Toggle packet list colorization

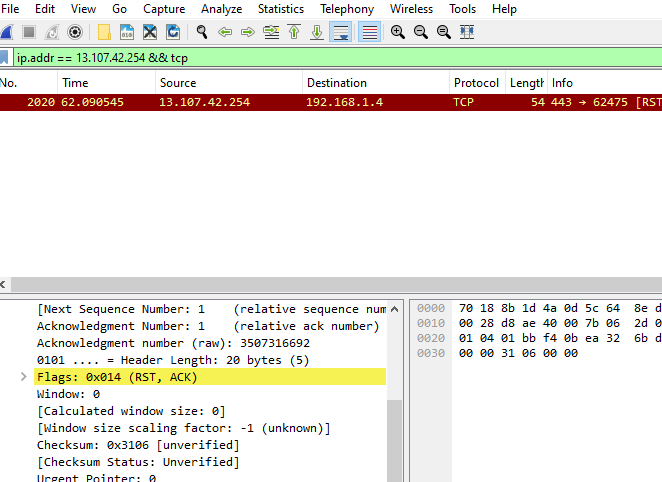pyautogui.click(x=369, y=32)
